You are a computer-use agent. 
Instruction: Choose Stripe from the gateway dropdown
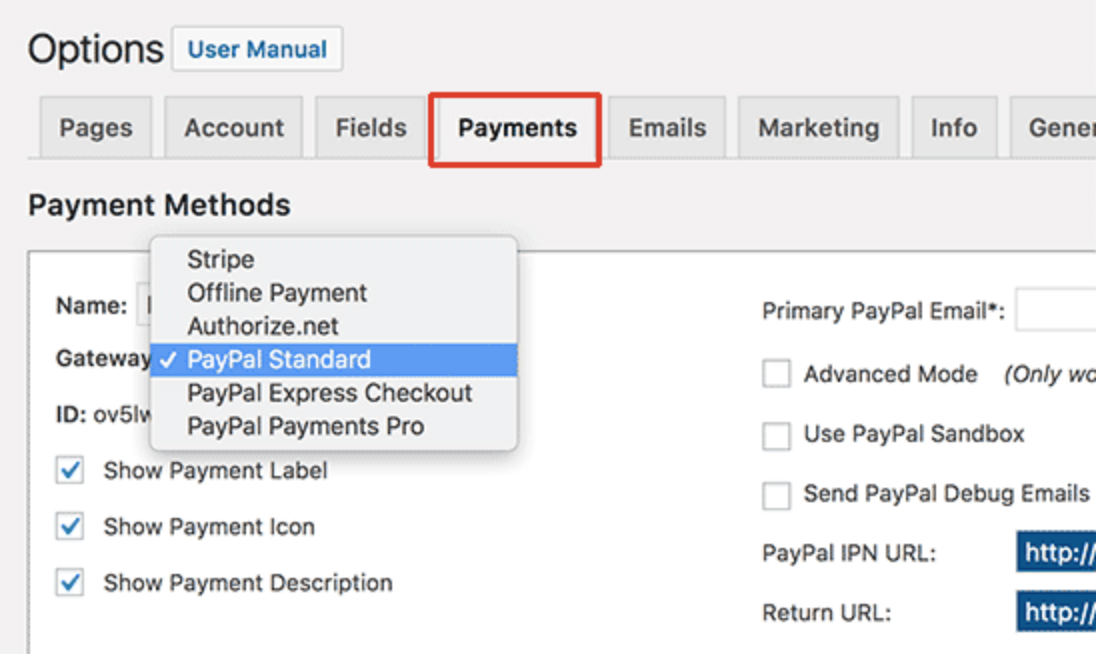221,259
